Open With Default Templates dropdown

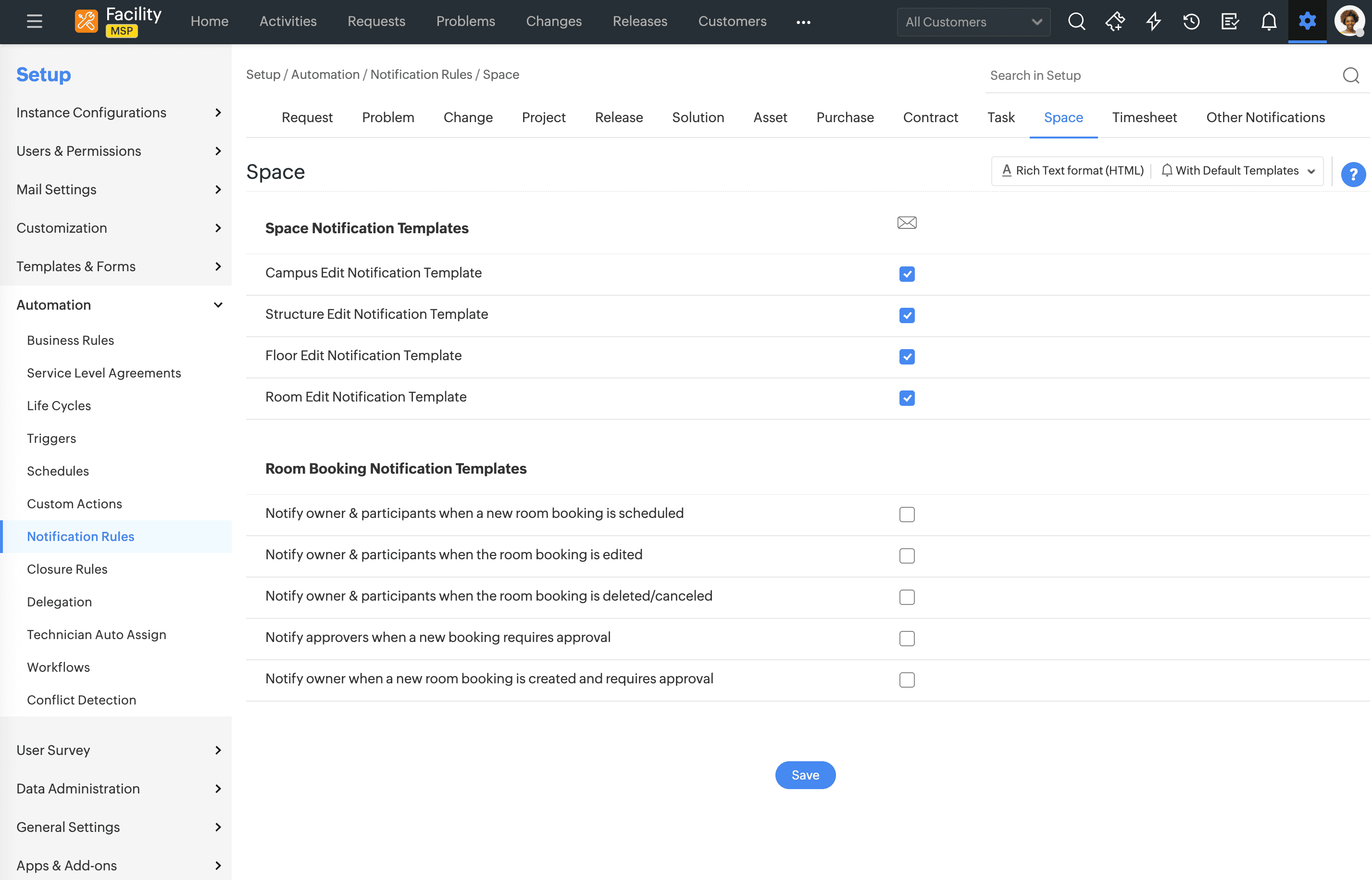click(1238, 171)
